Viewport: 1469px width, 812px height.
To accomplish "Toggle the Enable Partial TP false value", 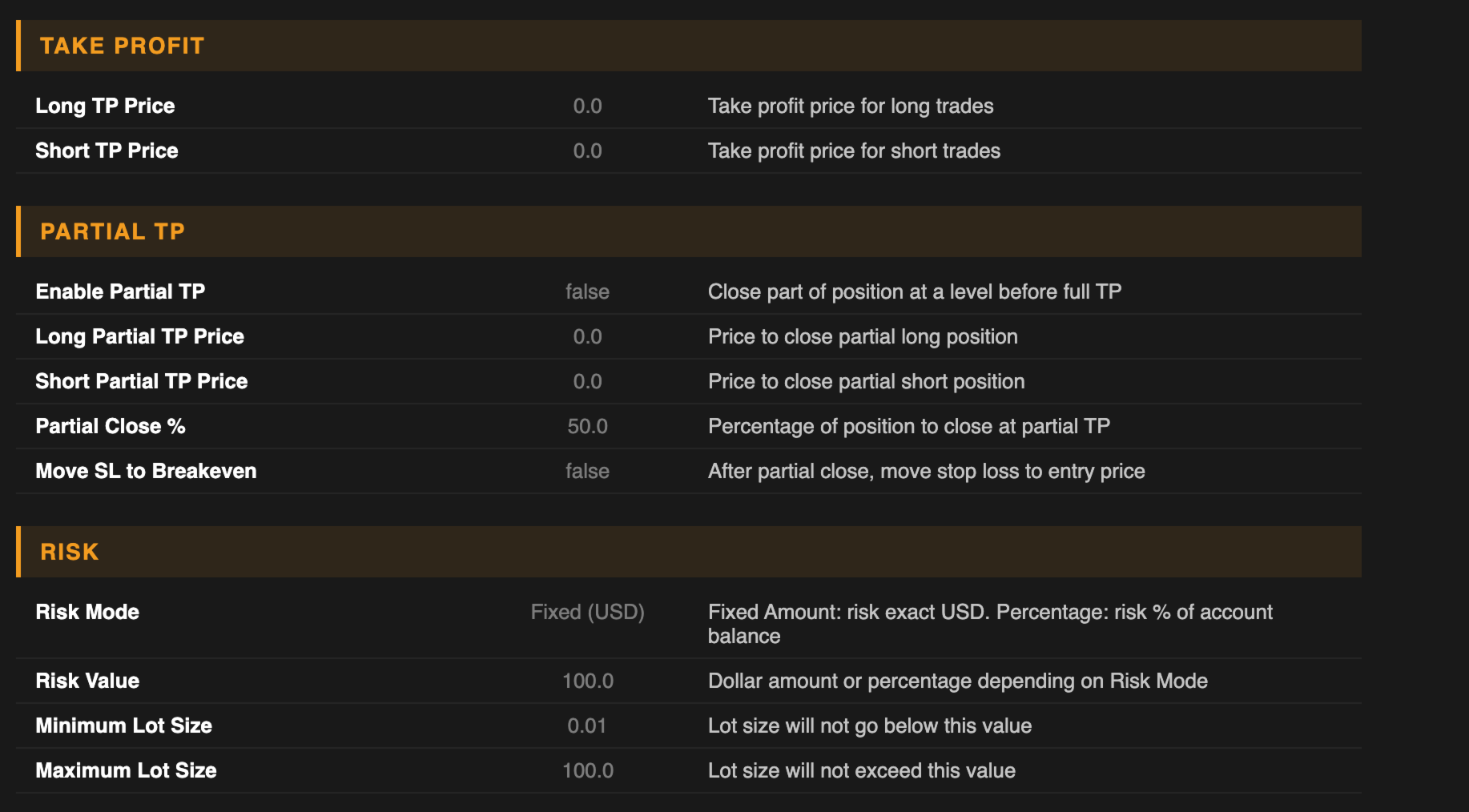I will coord(587,291).
